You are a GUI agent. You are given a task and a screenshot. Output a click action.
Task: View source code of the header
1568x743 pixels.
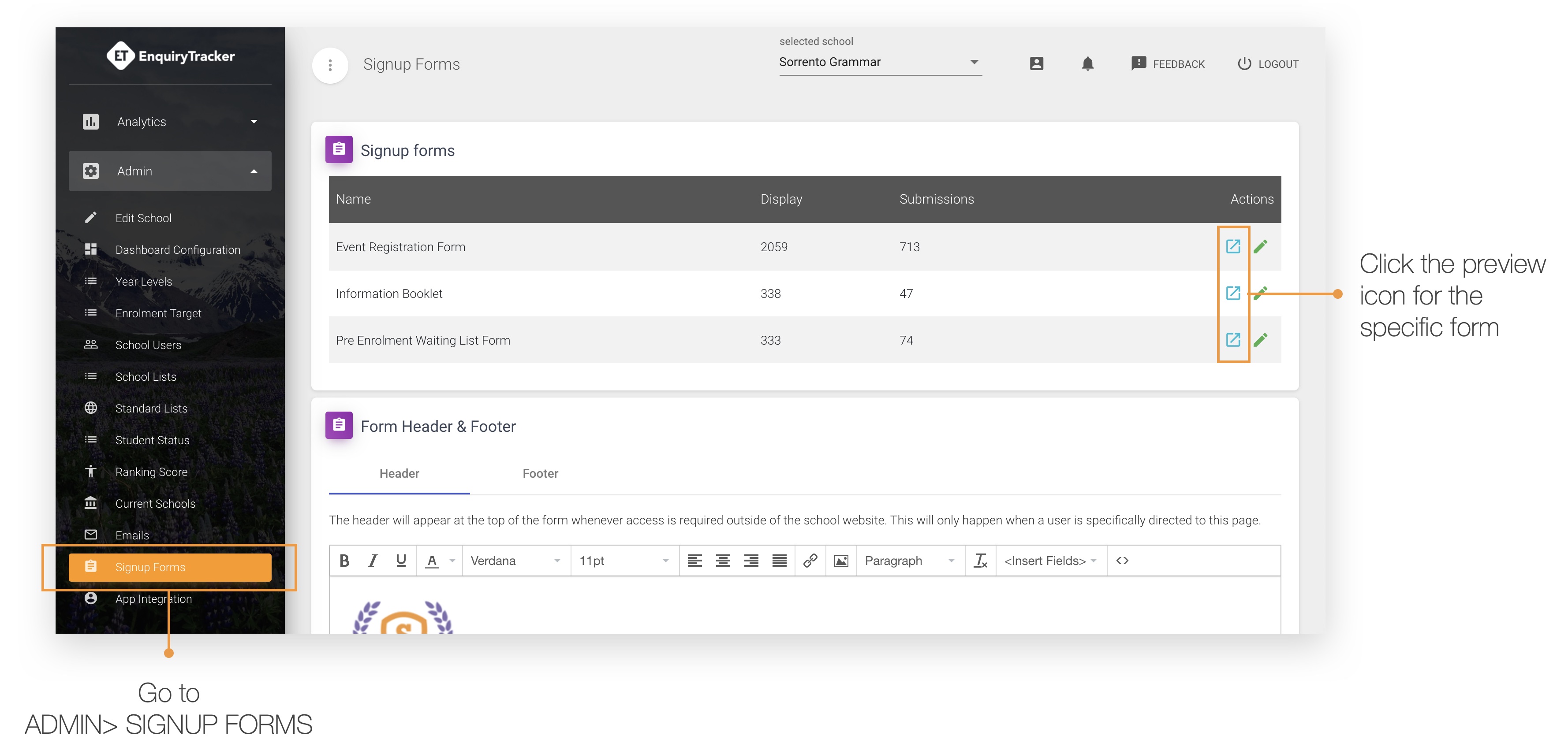coord(1122,561)
